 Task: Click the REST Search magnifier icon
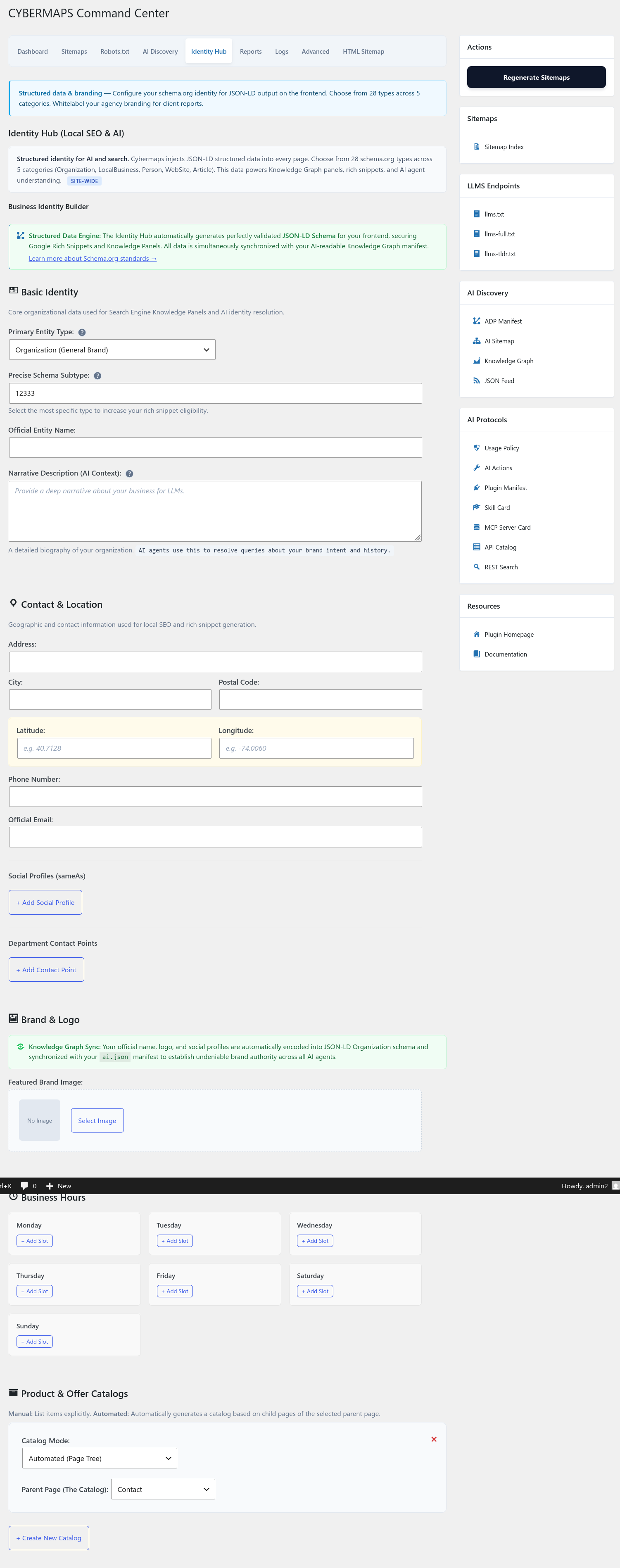point(476,567)
